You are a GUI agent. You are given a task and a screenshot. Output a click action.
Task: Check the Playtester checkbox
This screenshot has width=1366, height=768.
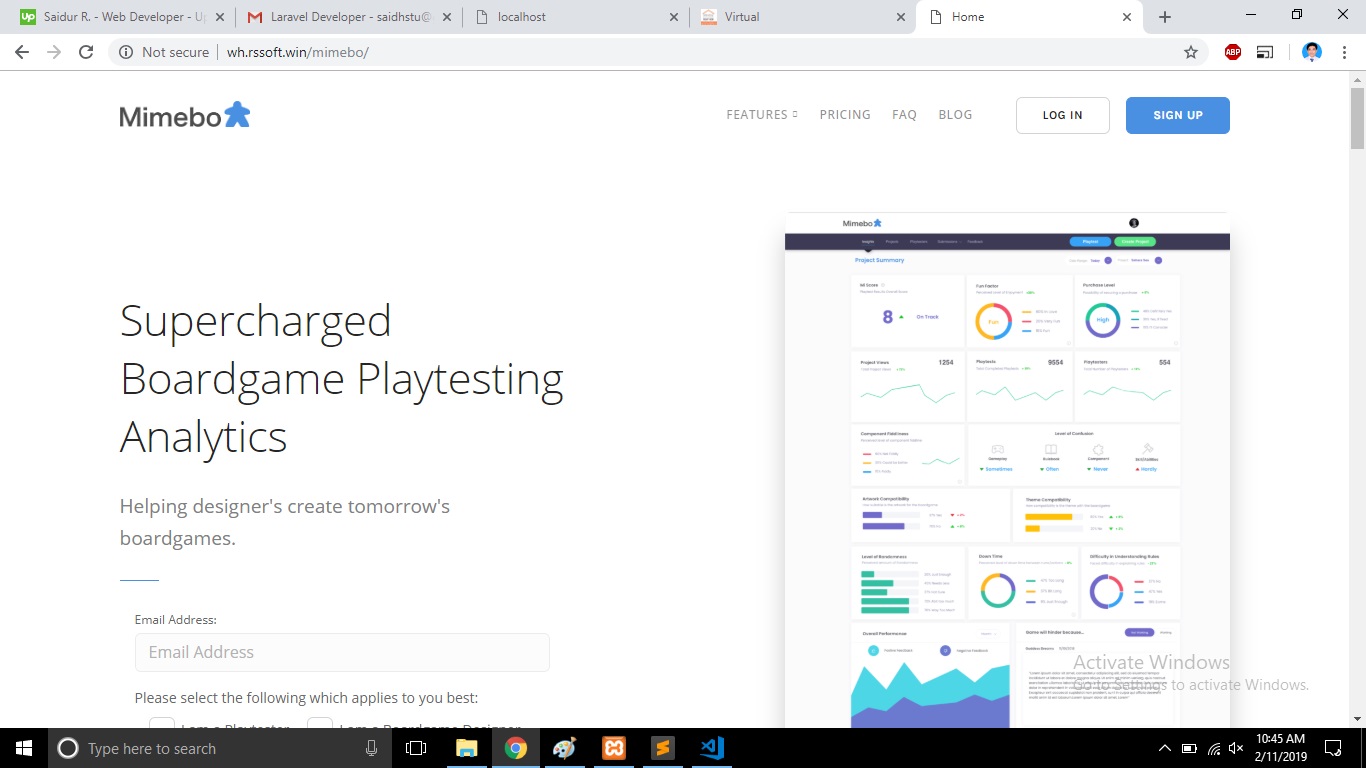point(162,724)
